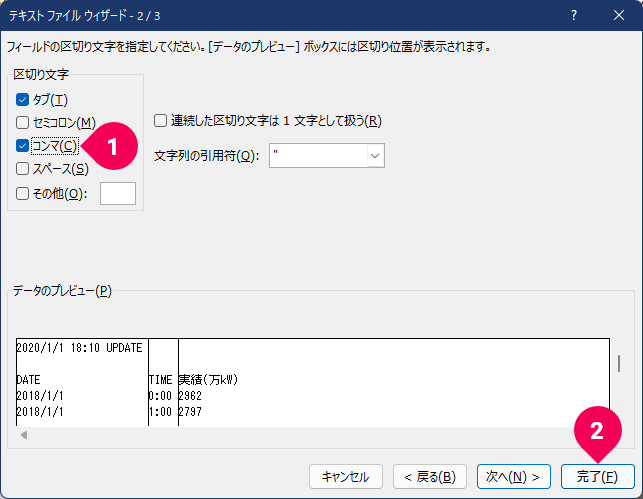Click the 0:00 time cell in preview
643x499 pixels.
[x=160, y=396]
